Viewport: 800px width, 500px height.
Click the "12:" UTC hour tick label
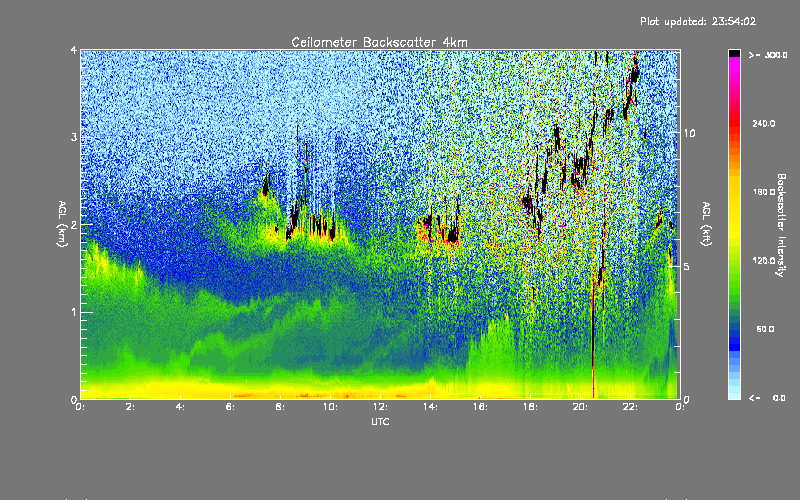pos(380,407)
